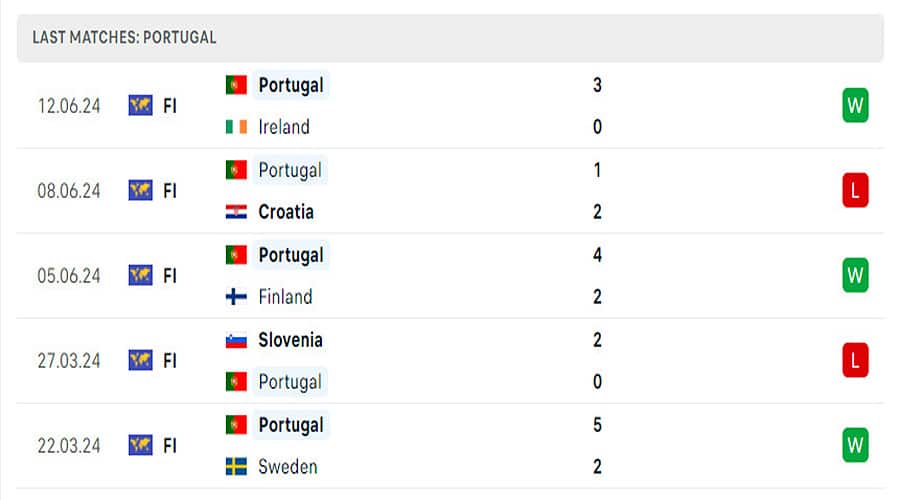This screenshot has width=900, height=500.
Task: Click green W badge for Sweden match
Action: pos(855,445)
